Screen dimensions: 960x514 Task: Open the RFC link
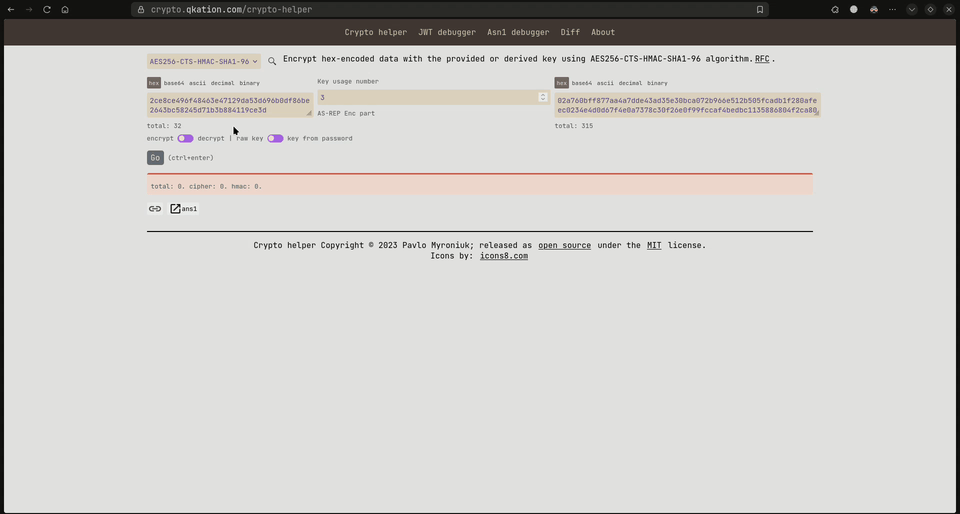tap(762, 59)
